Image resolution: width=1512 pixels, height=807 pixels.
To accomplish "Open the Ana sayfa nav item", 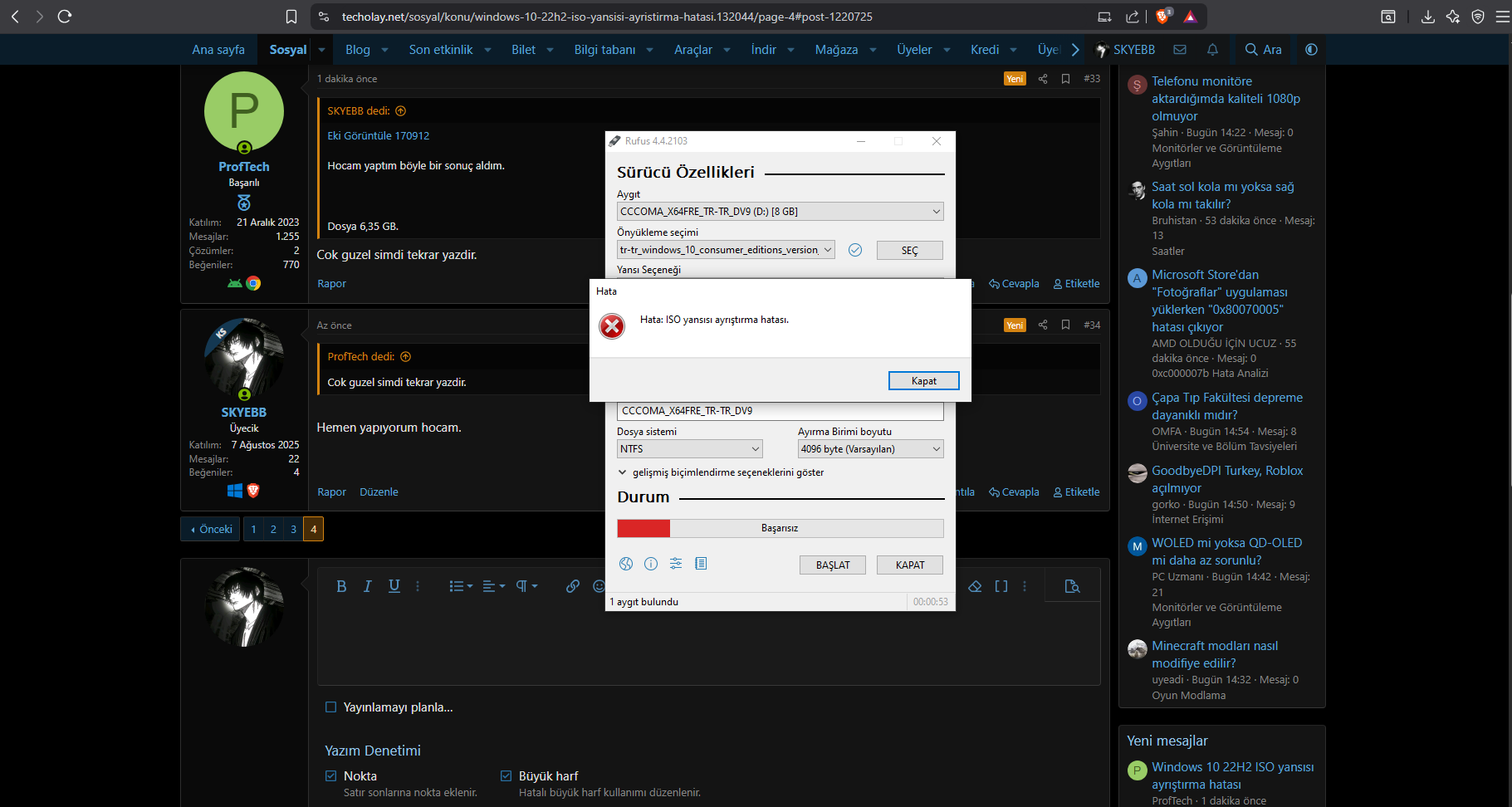I will (x=218, y=50).
